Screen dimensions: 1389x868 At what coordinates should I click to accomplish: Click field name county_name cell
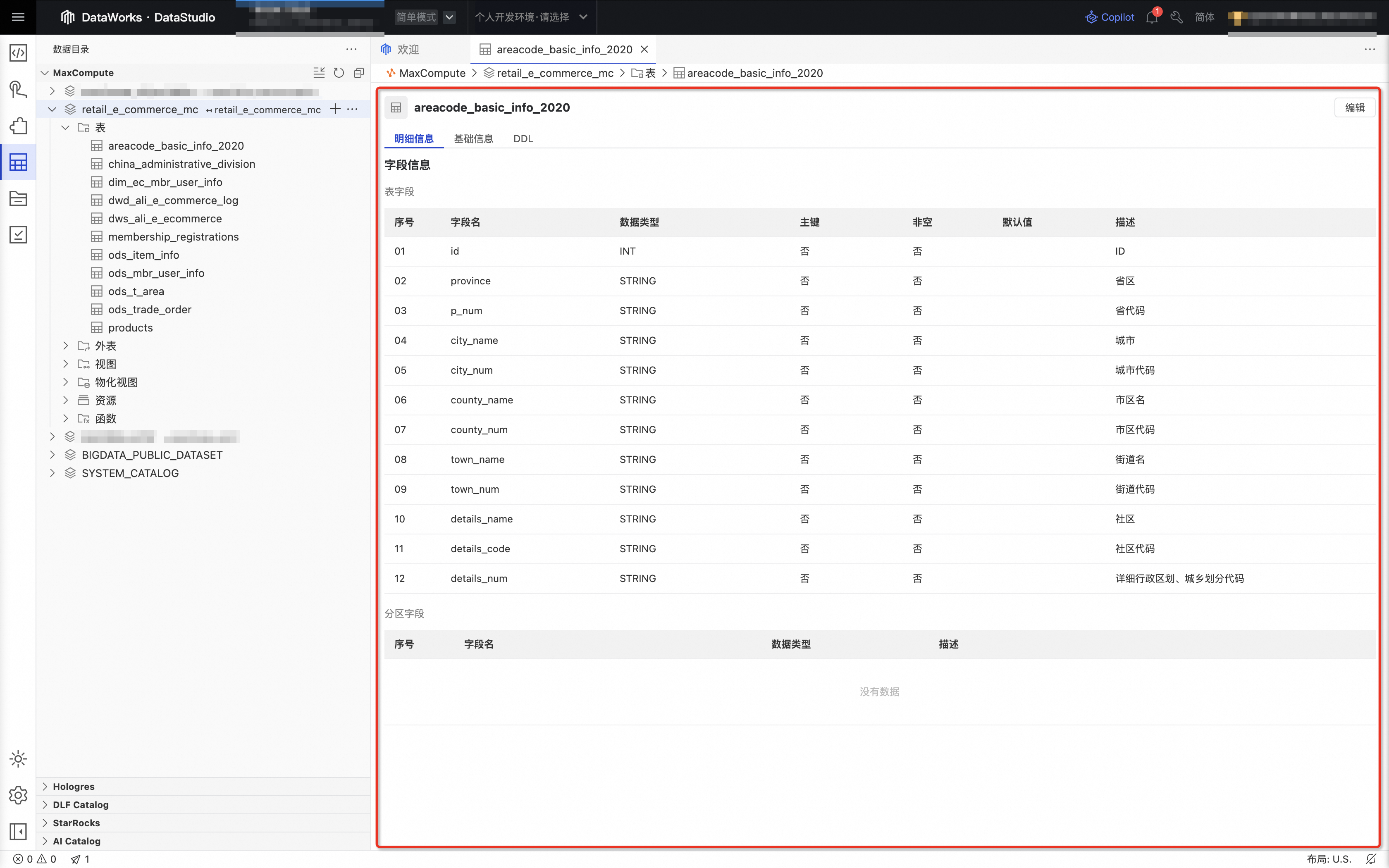482,400
